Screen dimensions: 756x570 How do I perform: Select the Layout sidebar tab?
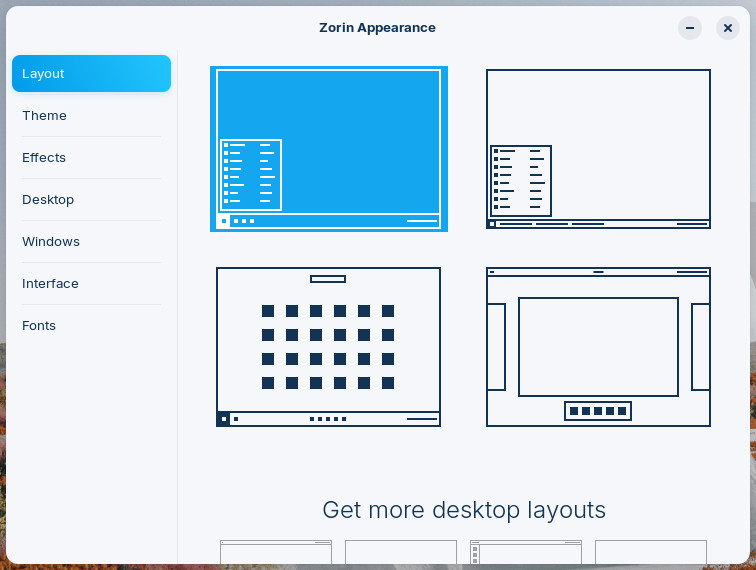click(x=91, y=73)
